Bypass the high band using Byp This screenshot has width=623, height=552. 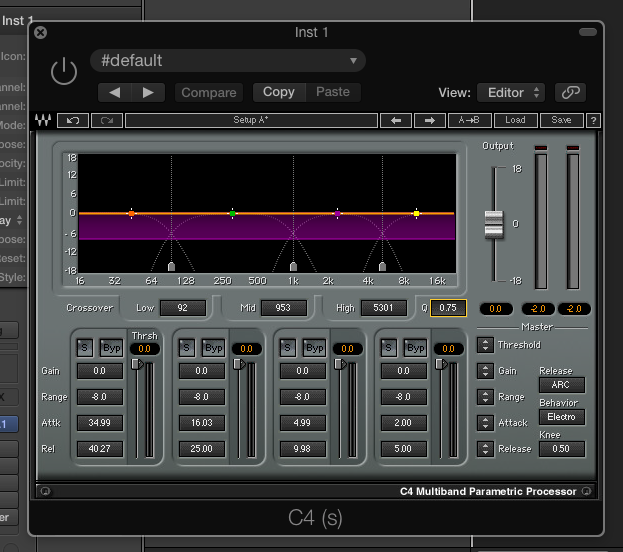pos(415,348)
